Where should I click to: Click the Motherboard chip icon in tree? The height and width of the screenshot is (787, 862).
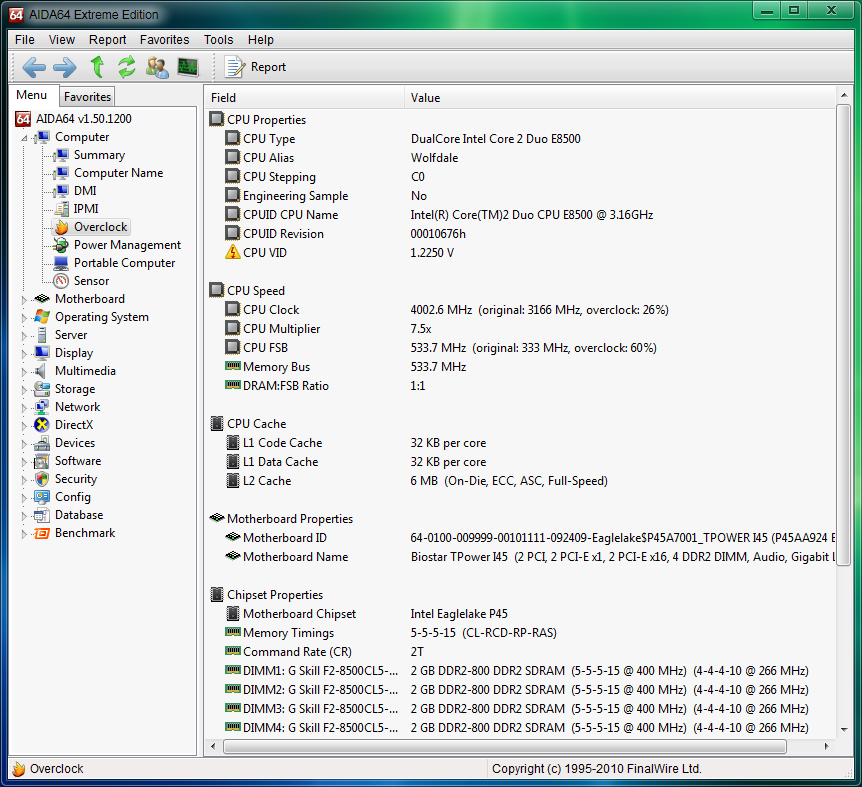[42, 298]
